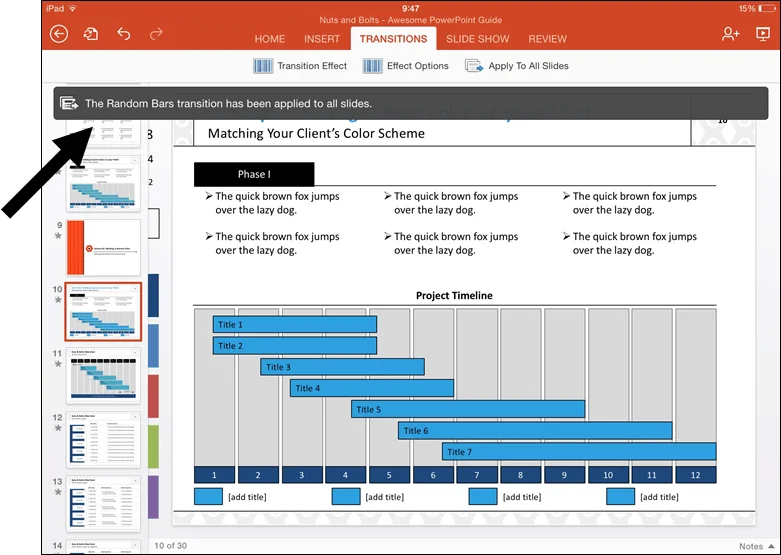781x555 pixels.
Task: Tap the 9:47 clock in status bar
Action: (x=410, y=8)
